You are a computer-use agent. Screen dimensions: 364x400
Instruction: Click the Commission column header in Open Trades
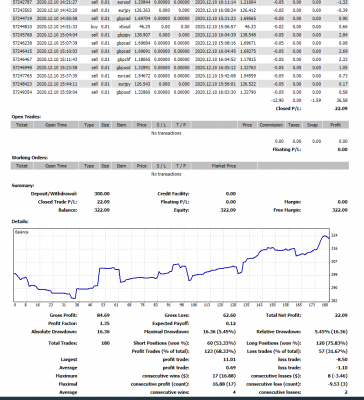pyautogui.click(x=271, y=125)
